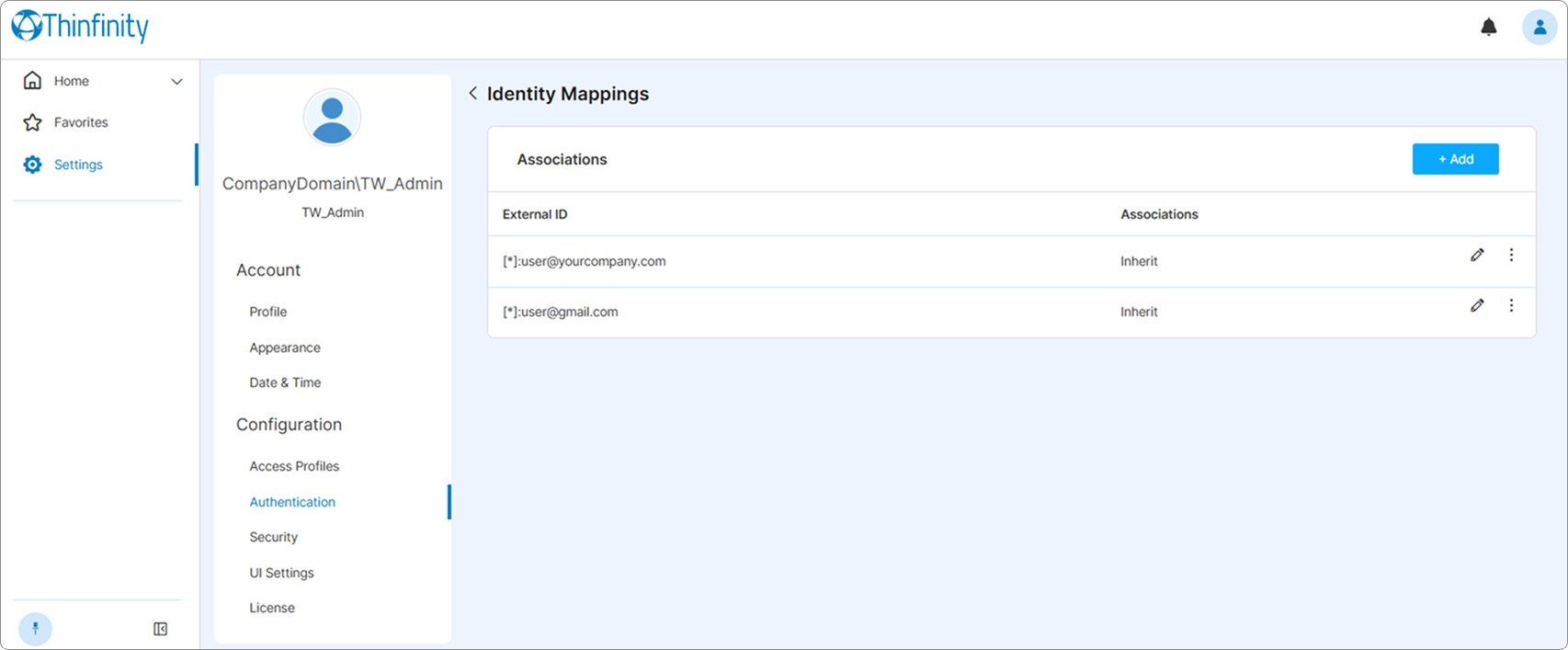This screenshot has height=650, width=1568.
Task: Select [*]:user@yourcompany.com entry
Action: tap(585, 261)
